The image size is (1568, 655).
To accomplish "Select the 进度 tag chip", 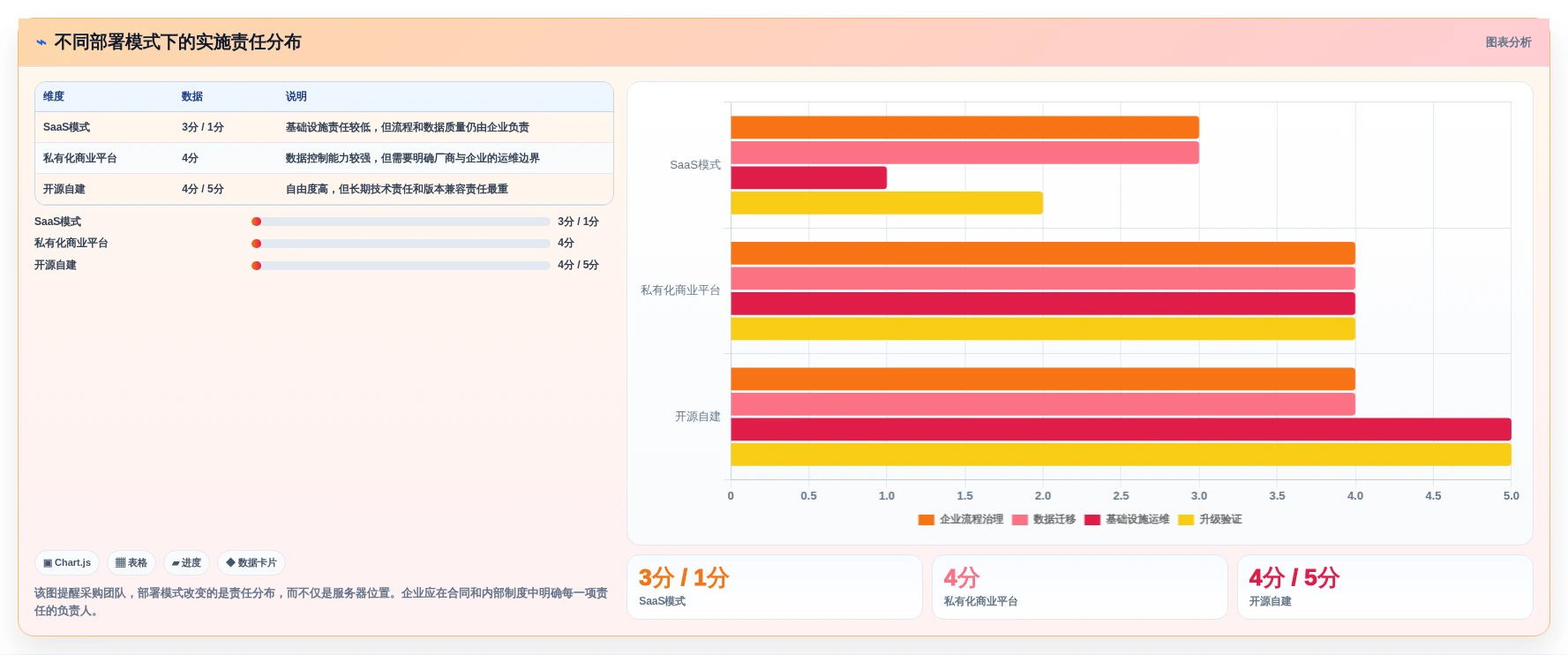I will tap(186, 562).
